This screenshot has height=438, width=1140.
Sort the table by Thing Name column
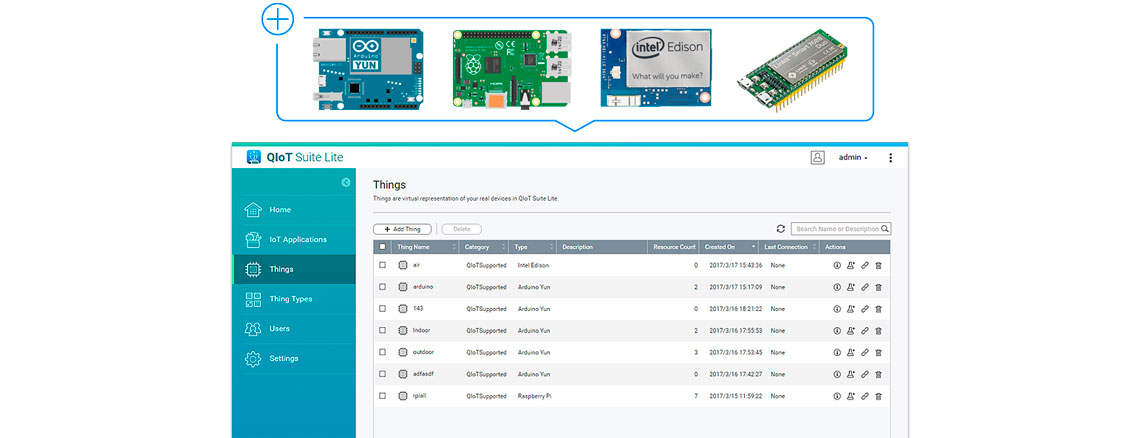(424, 246)
